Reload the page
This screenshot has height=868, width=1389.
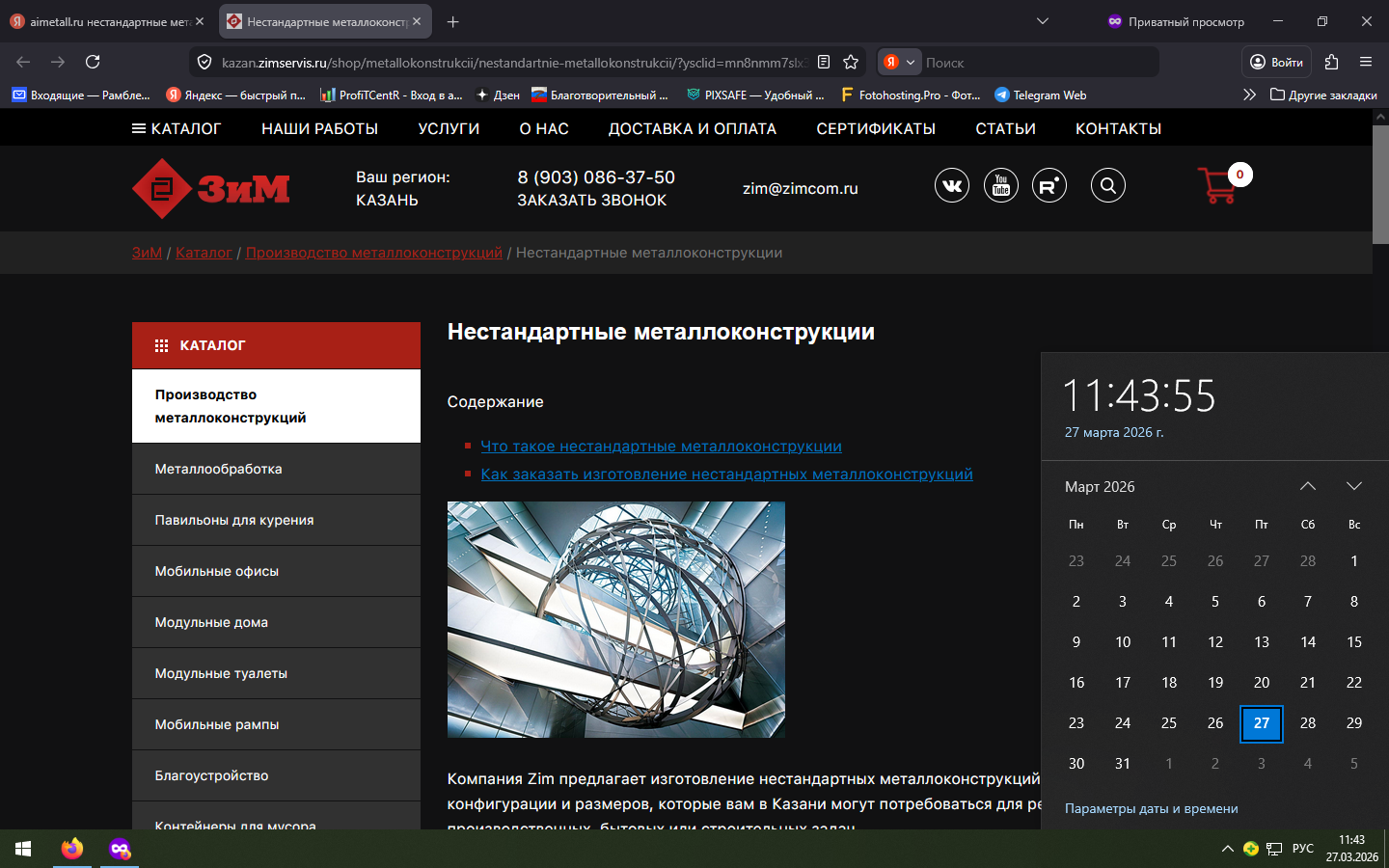pyautogui.click(x=93, y=62)
